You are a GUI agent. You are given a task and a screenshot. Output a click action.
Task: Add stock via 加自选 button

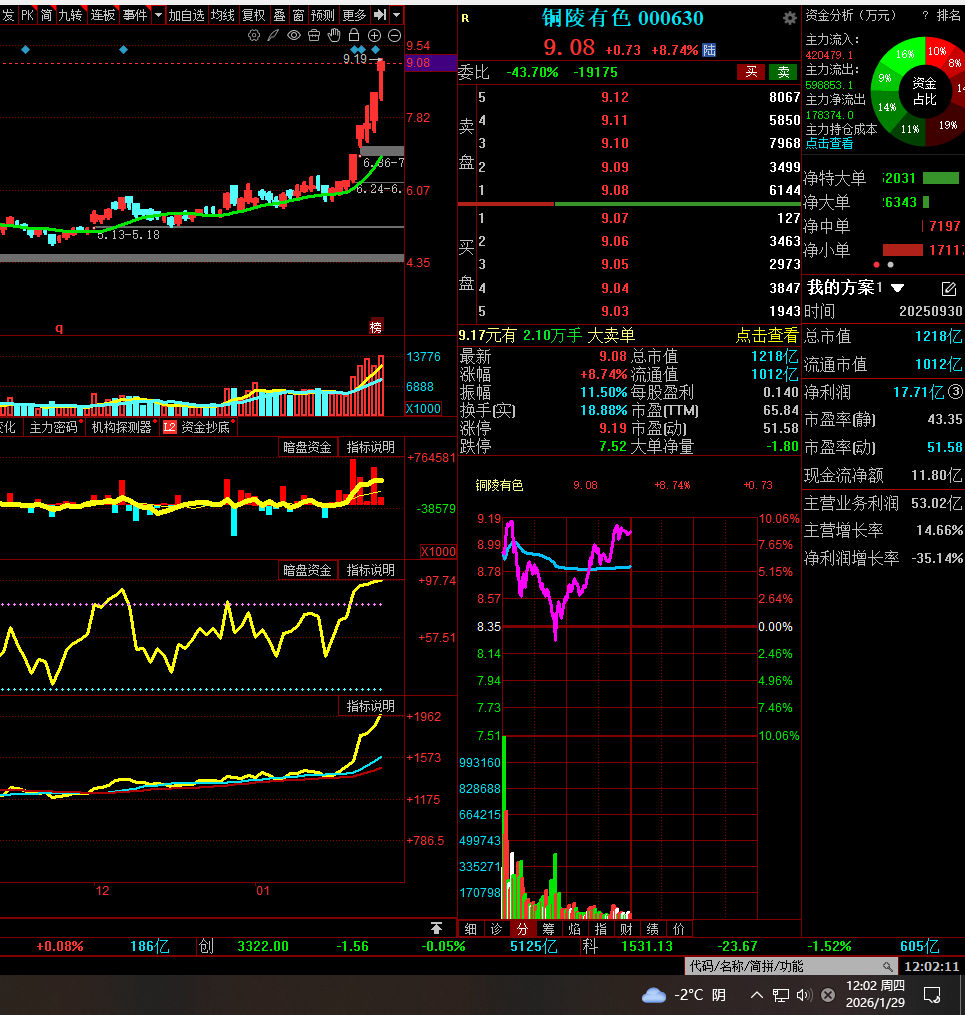[186, 15]
